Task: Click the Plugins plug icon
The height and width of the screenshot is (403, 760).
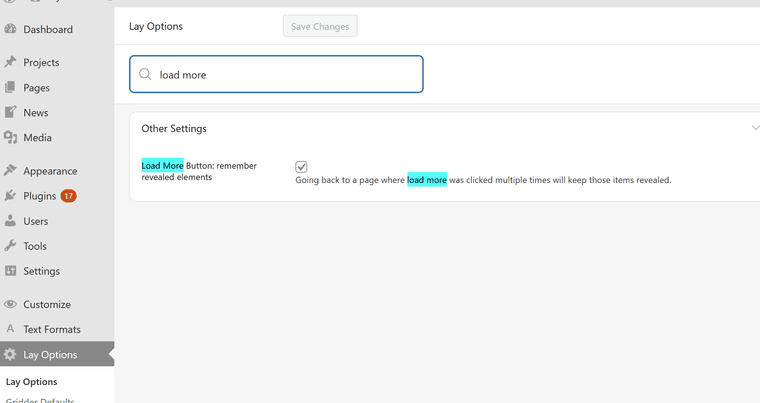Action: 10,196
